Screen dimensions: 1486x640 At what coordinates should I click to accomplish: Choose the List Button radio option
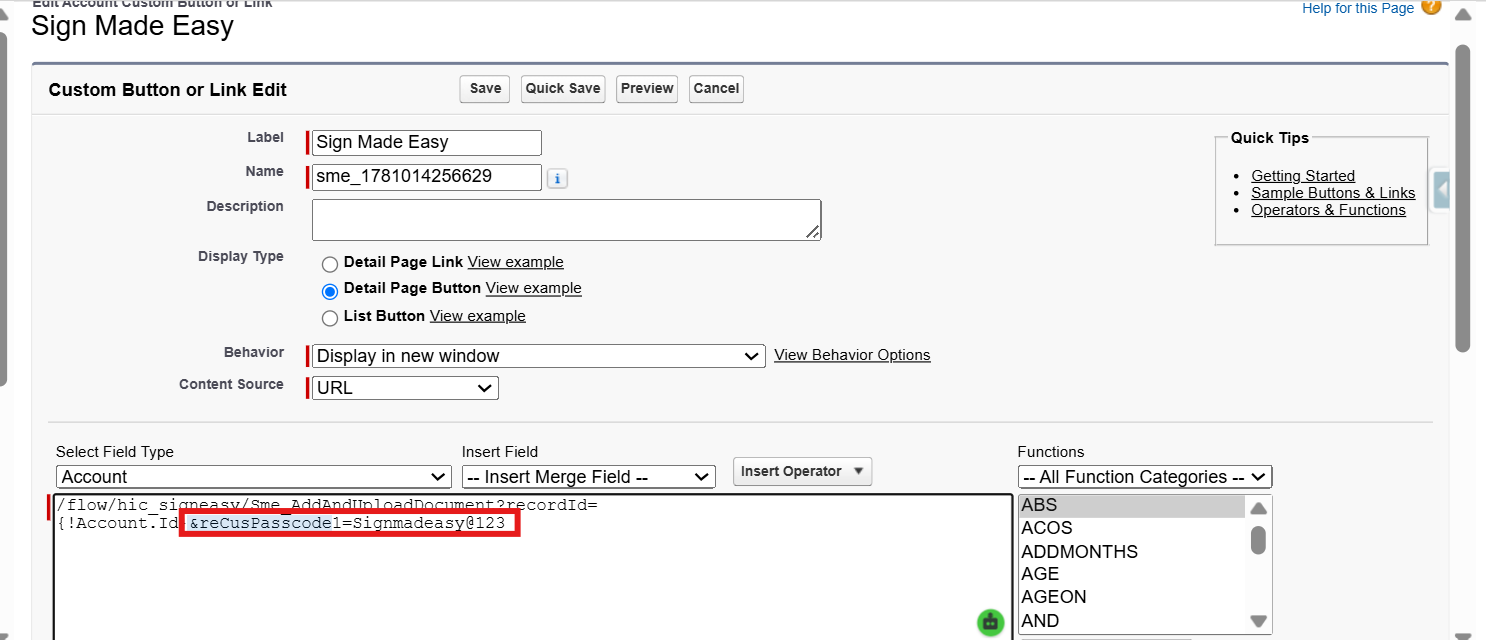coord(330,318)
